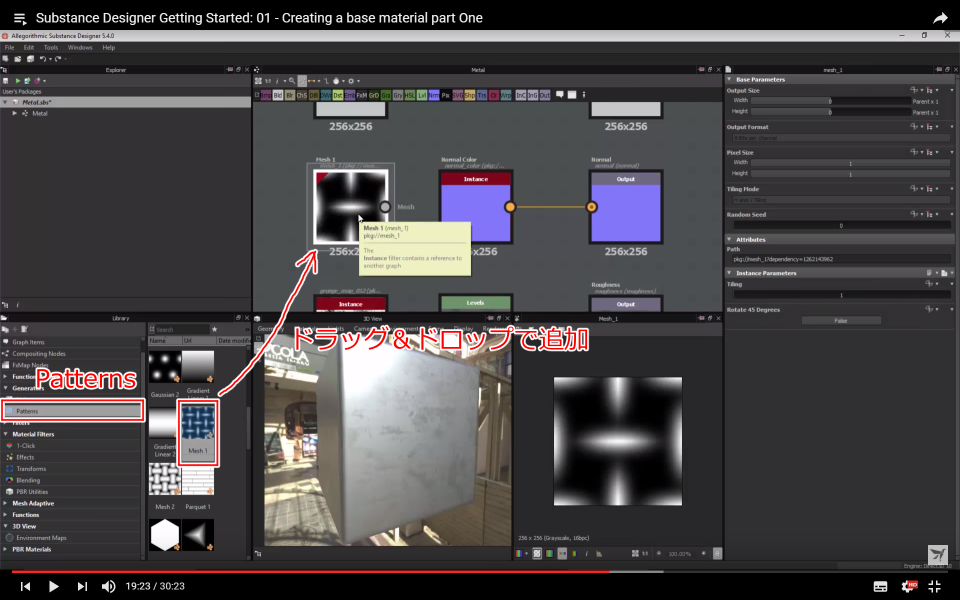Open the Help menu
Viewport: 960px width, 600px height.
point(108,47)
